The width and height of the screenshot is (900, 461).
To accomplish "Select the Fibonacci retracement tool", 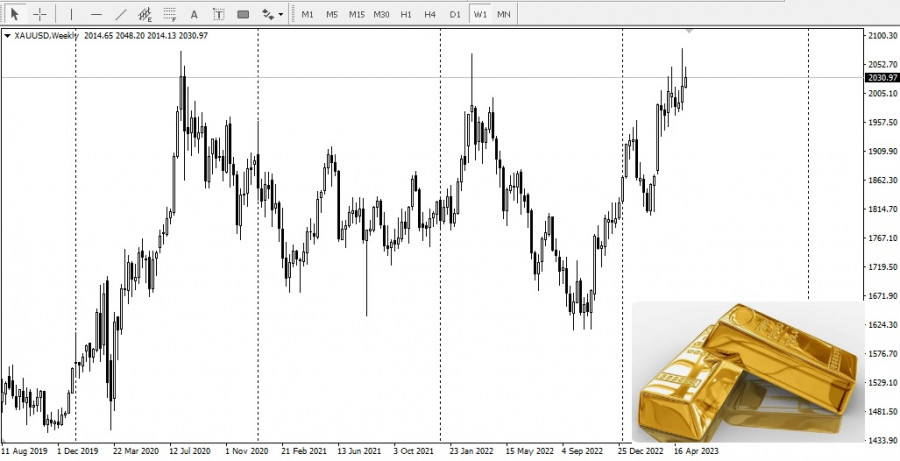I will tap(169, 14).
